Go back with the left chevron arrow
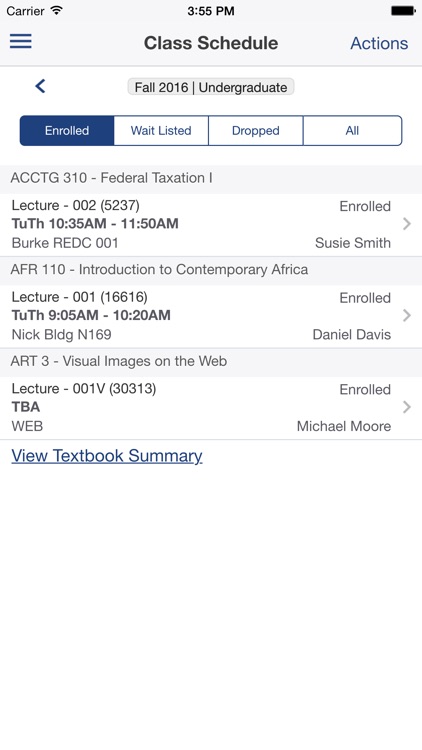 coord(40,86)
